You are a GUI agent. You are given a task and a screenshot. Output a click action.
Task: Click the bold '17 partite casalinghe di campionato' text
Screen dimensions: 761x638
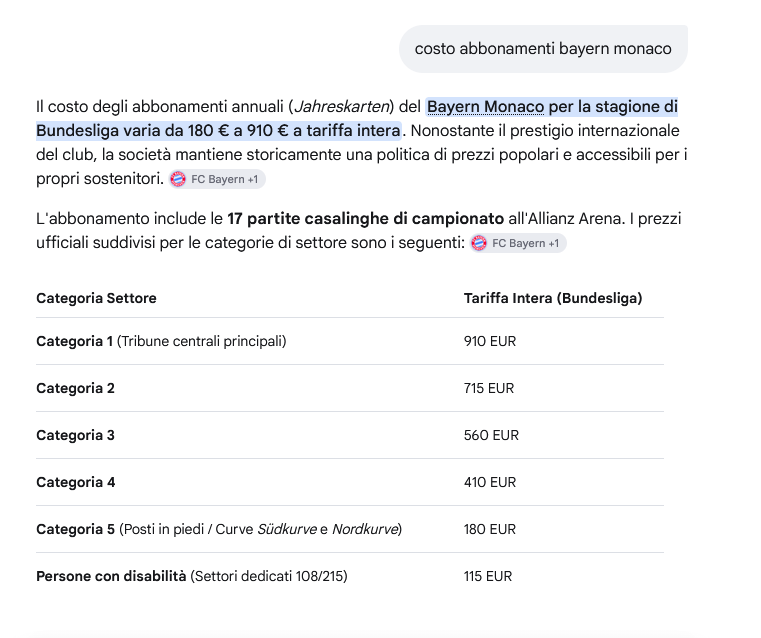click(x=365, y=218)
